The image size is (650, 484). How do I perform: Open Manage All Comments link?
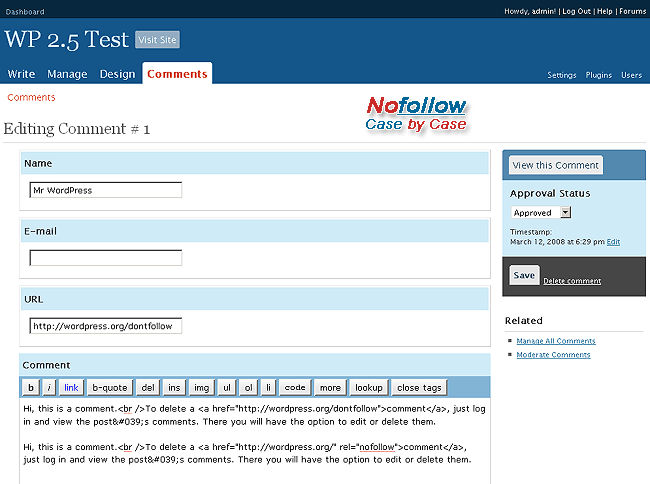tap(556, 341)
